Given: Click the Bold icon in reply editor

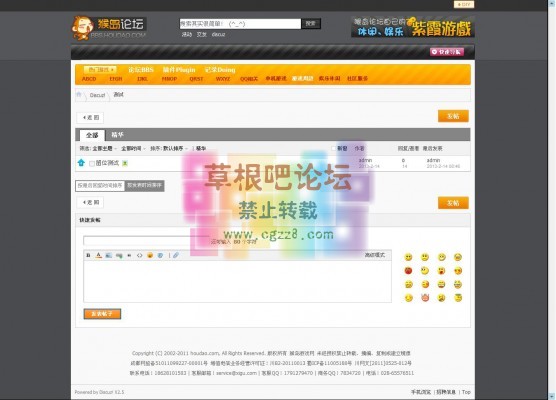Looking at the screenshot, I should 88,255.
